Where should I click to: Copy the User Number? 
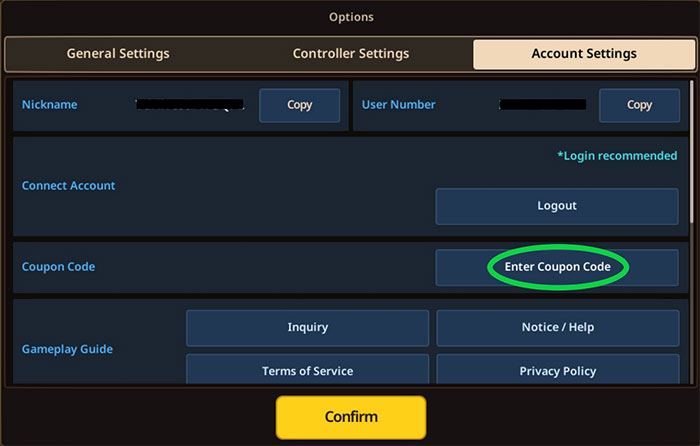[x=639, y=105]
